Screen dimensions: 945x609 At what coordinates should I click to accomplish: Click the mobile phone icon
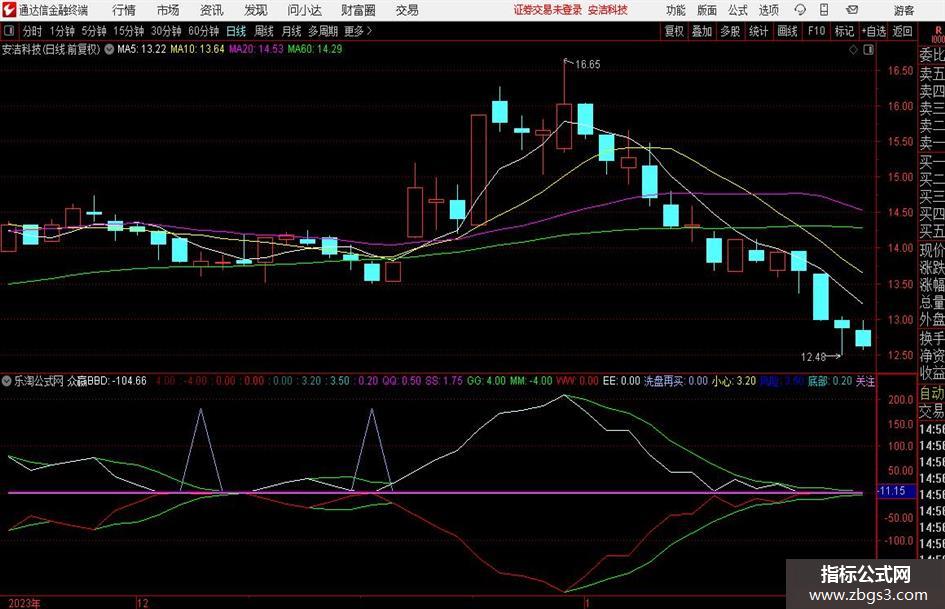824,10
